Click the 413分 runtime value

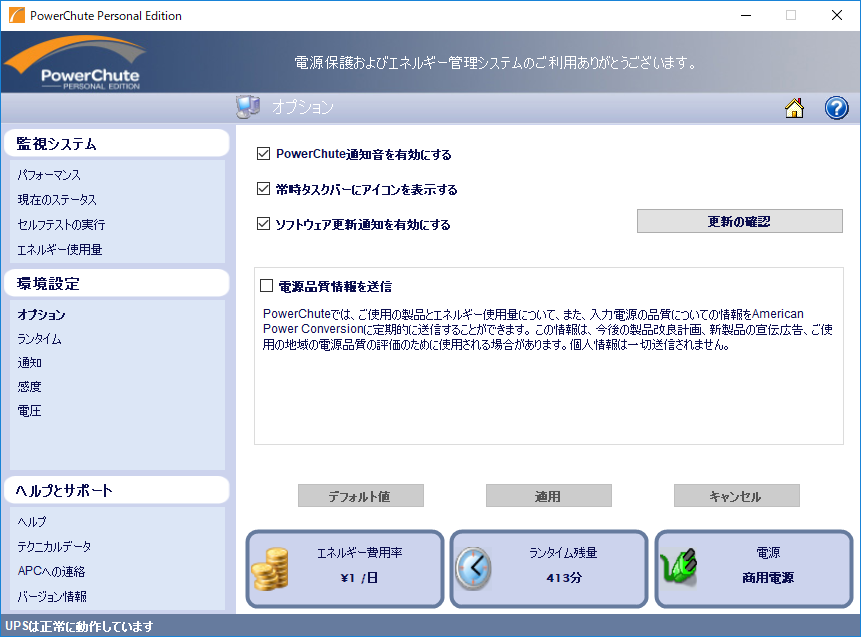click(564, 578)
